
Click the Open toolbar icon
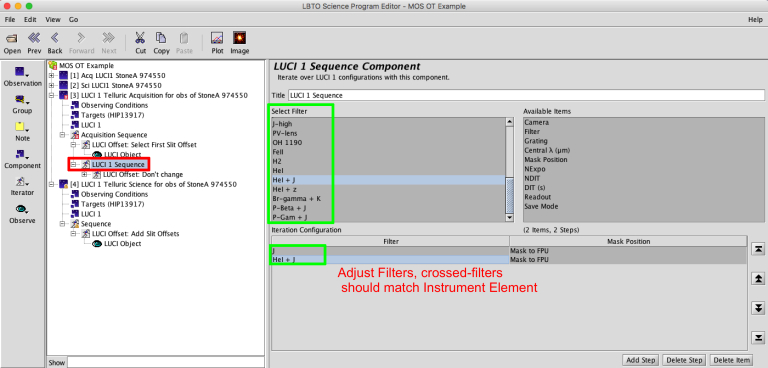(x=12, y=38)
